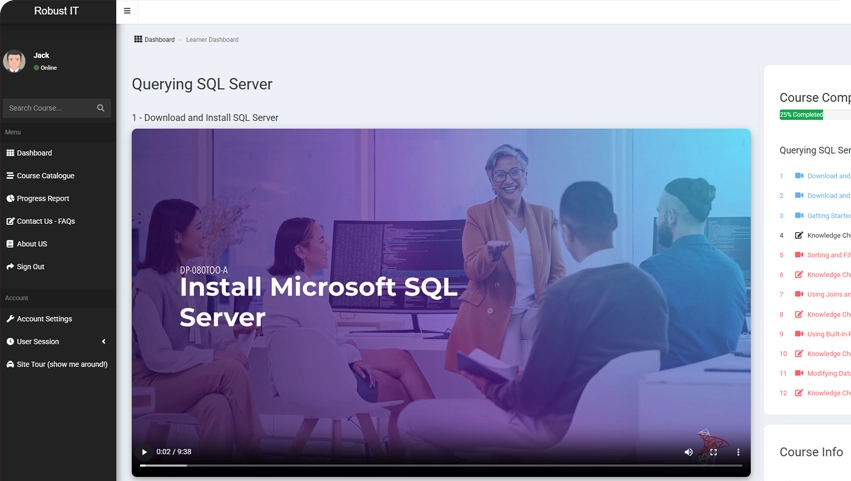Screen dimensions: 851x481
Task: Click video icon of lesson 3 Getting Started
Action: pos(799,215)
